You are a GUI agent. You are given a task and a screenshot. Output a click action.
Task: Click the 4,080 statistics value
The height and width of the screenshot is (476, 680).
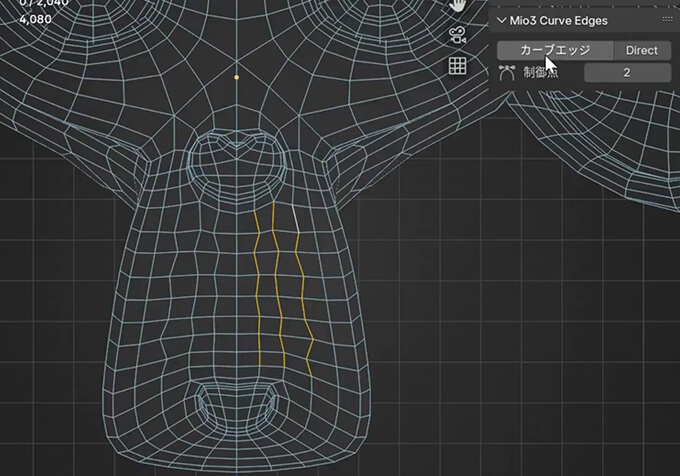point(36,20)
